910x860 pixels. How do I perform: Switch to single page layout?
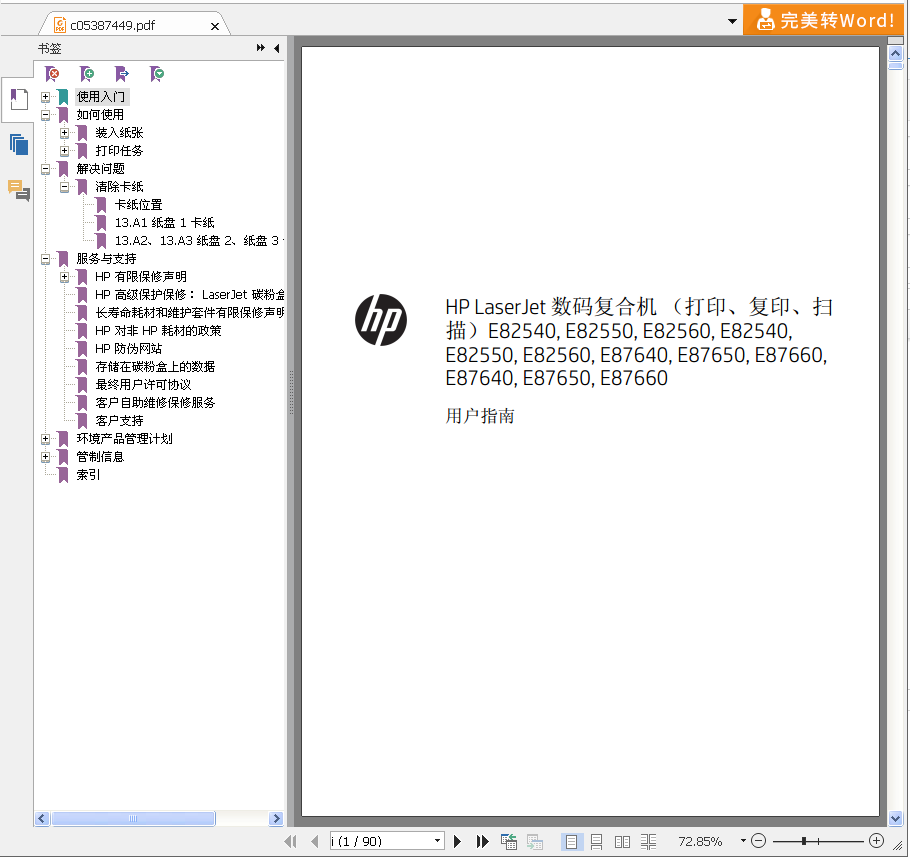pos(572,841)
